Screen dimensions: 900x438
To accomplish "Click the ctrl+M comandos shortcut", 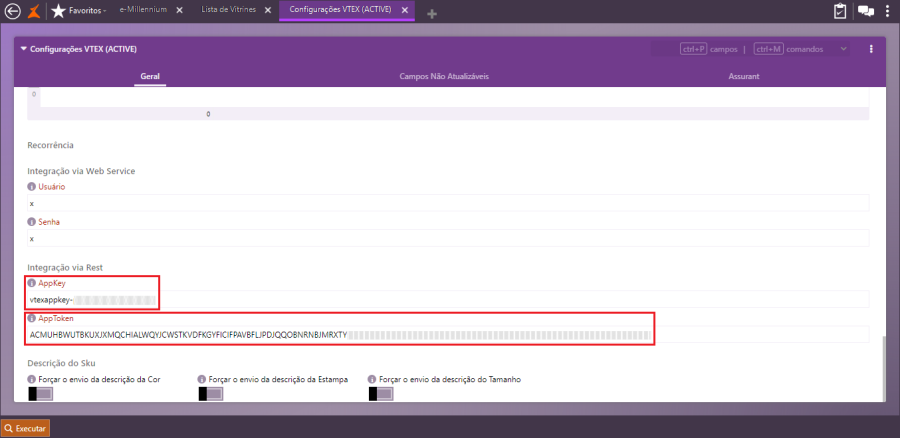I will pos(789,49).
